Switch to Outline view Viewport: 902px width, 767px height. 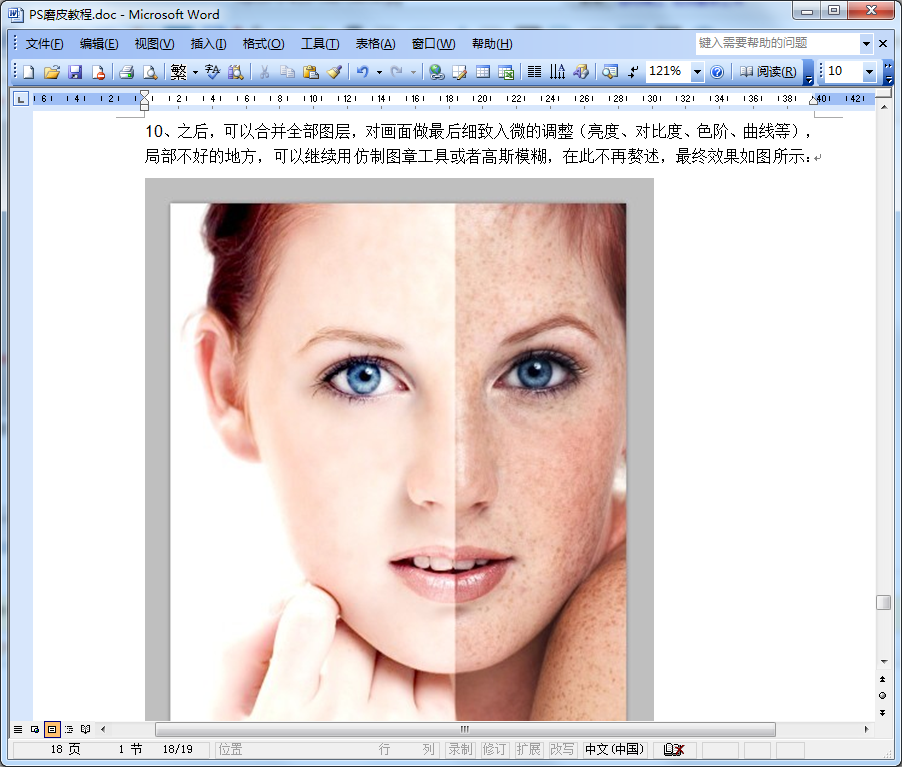coord(68,730)
